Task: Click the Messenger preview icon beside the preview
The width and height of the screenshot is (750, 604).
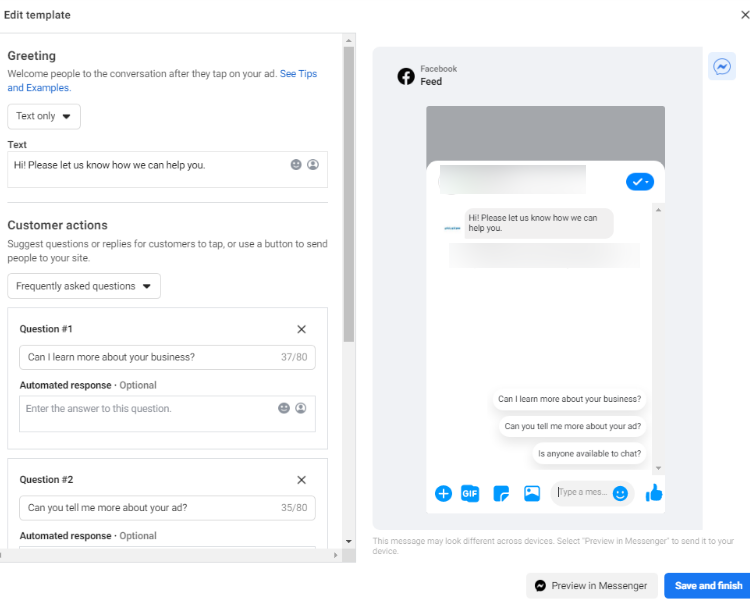Action: point(721,66)
